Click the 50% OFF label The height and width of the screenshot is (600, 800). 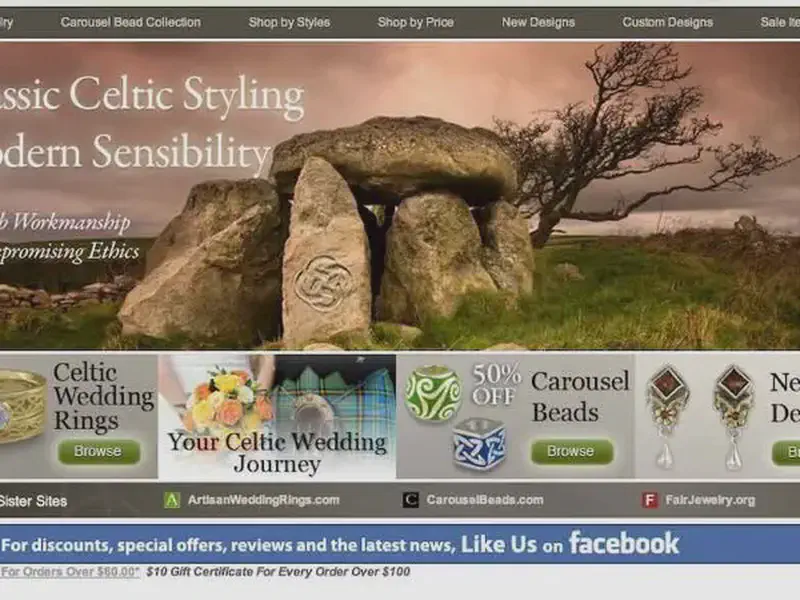tap(495, 385)
